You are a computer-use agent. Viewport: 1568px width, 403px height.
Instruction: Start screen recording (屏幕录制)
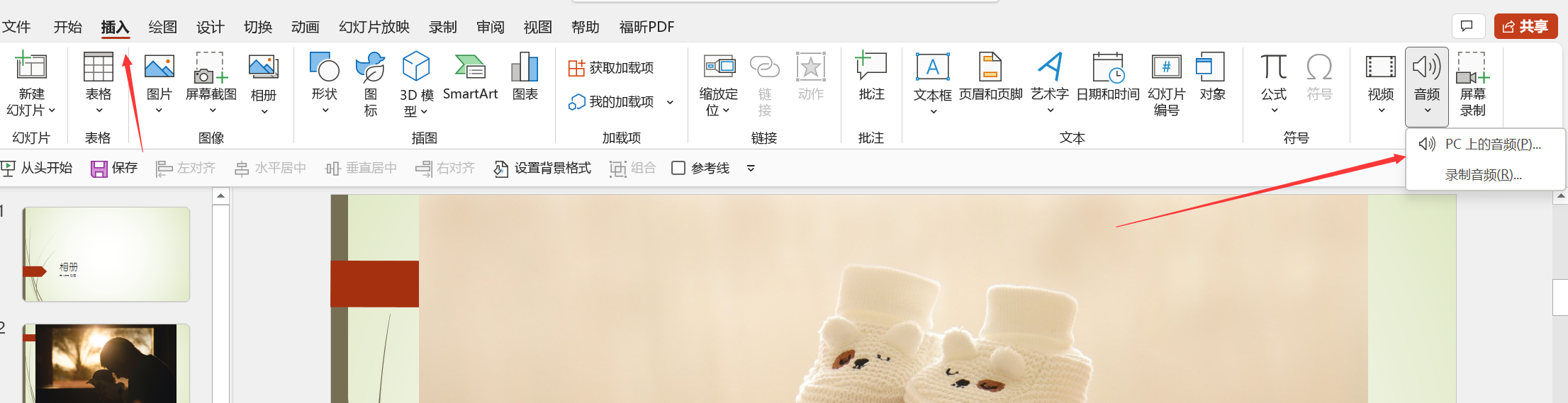[1473, 84]
